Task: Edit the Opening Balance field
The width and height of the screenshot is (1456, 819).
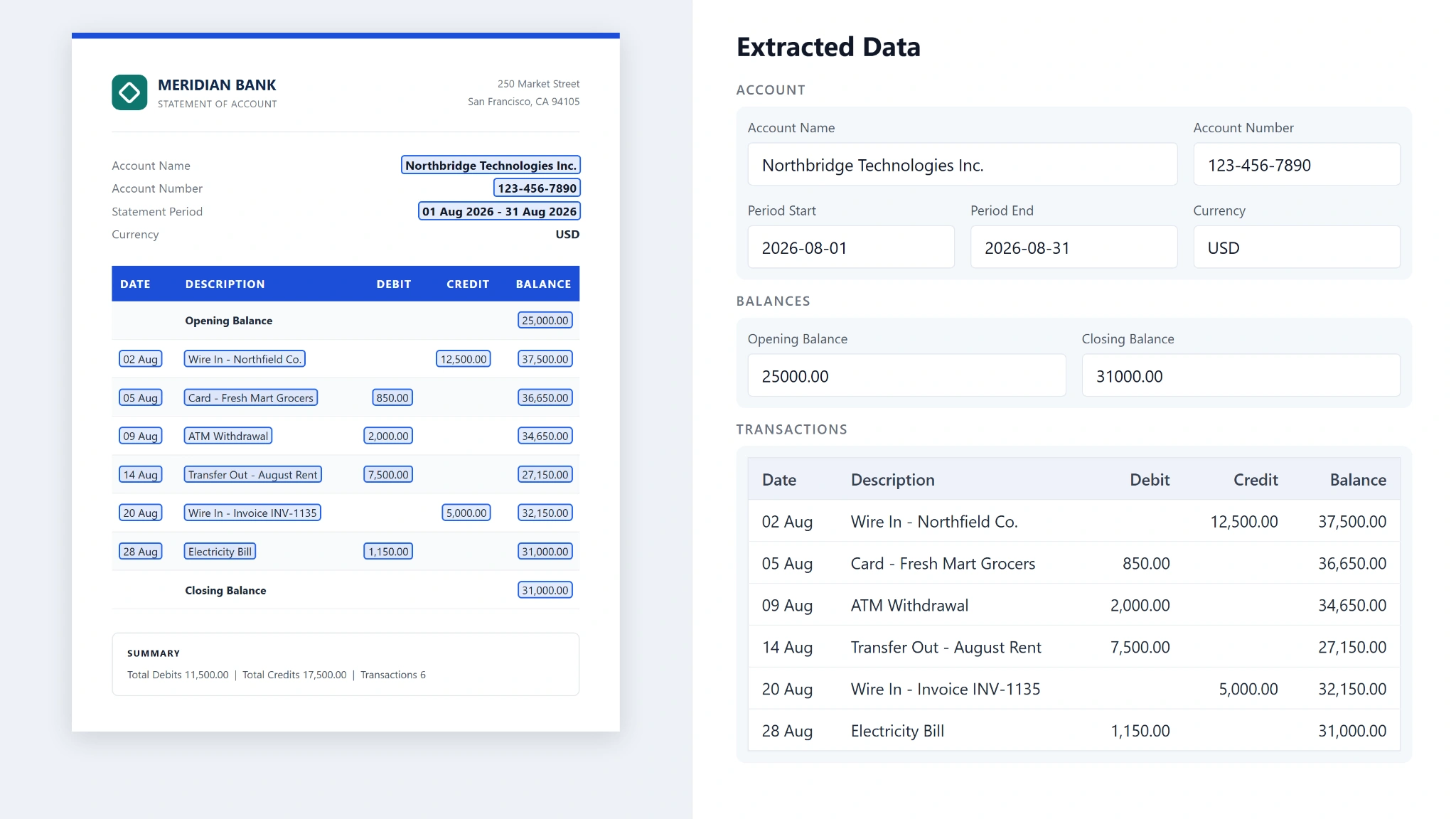Action: 906,376
